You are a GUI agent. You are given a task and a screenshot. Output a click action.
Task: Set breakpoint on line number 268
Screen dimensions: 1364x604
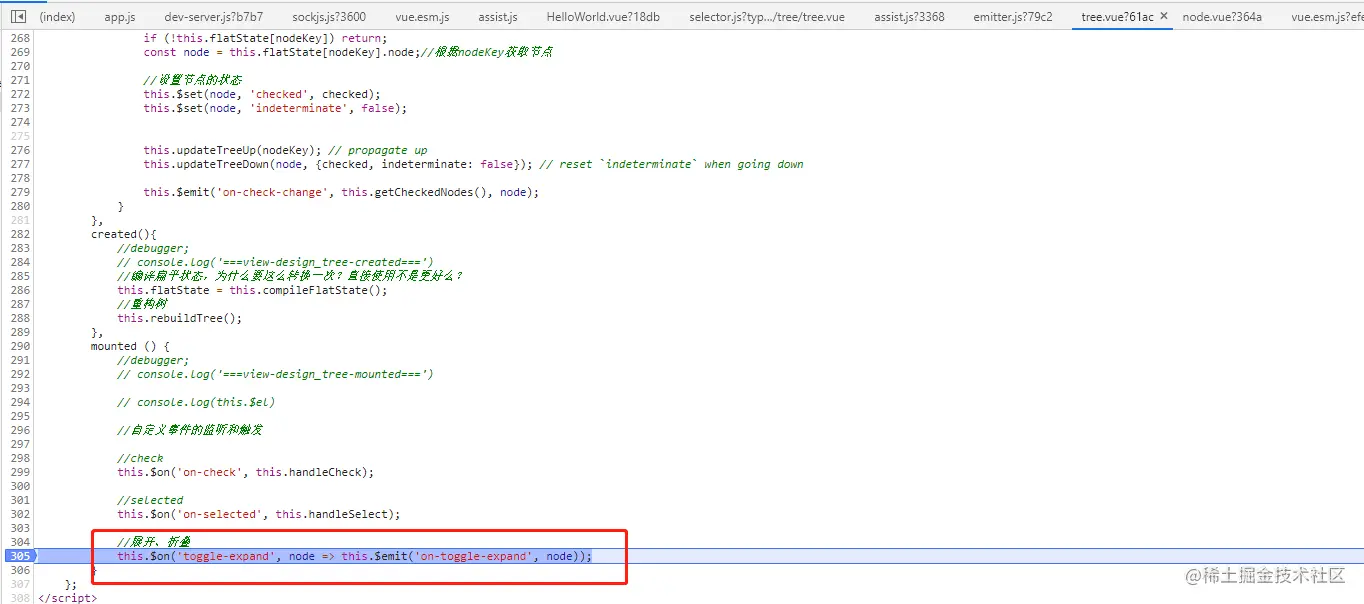coord(20,38)
